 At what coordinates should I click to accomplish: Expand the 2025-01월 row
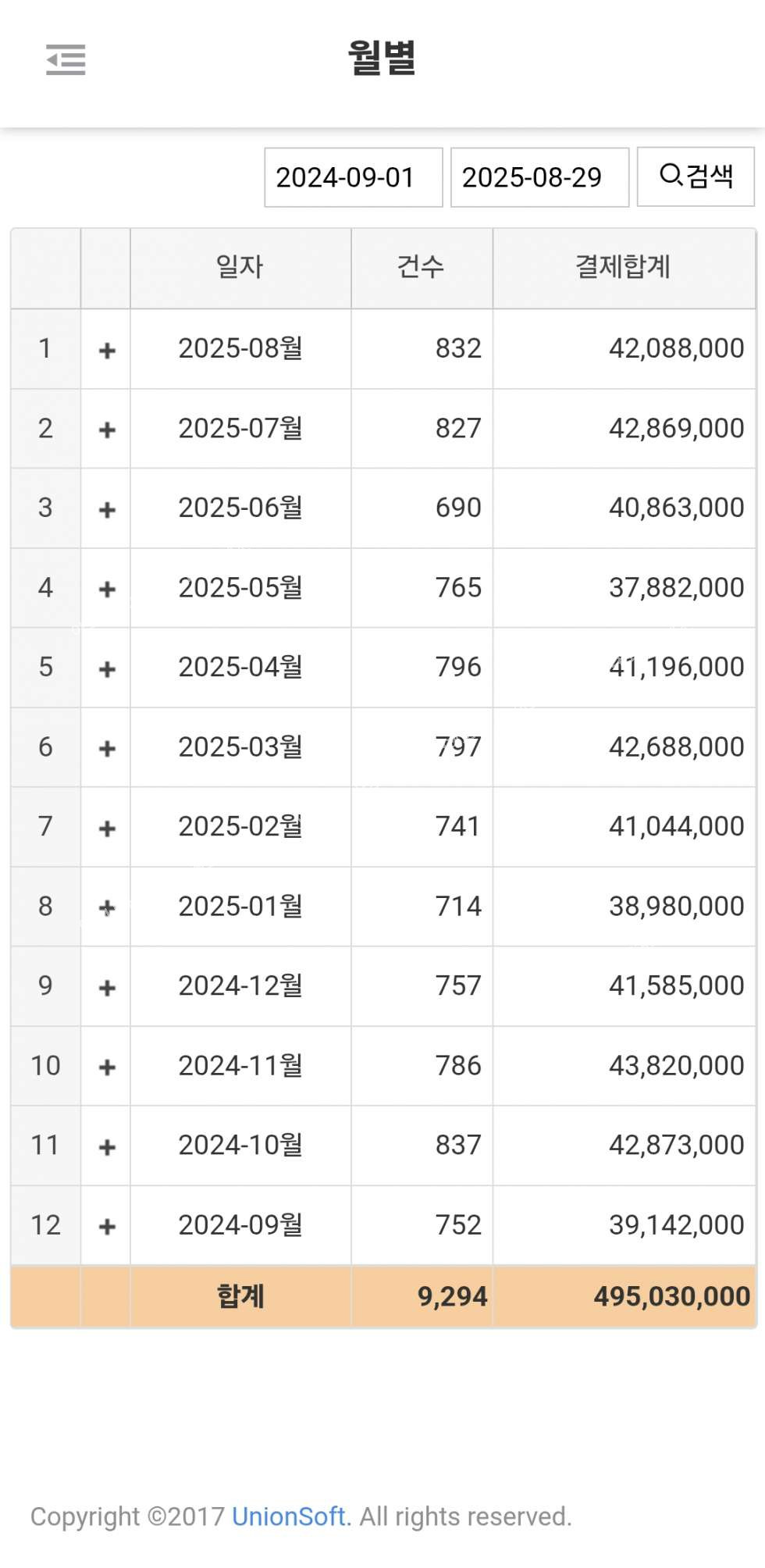107,907
